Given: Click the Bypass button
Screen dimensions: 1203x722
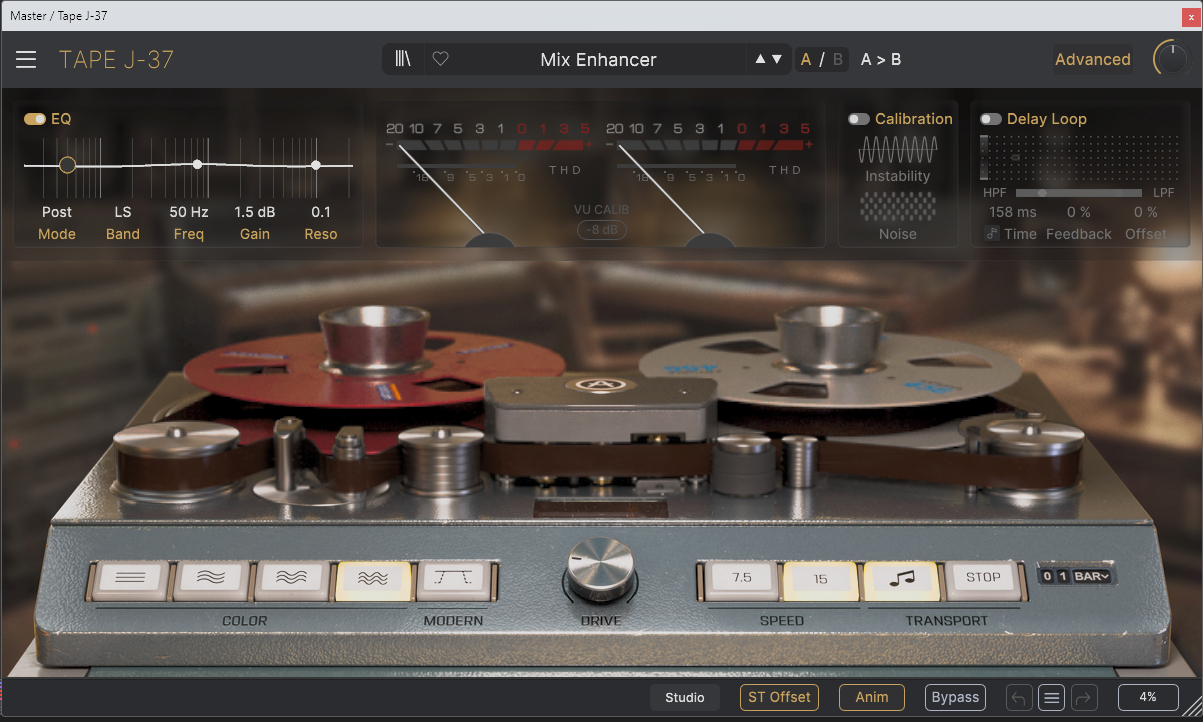Looking at the screenshot, I should pos(955,697).
